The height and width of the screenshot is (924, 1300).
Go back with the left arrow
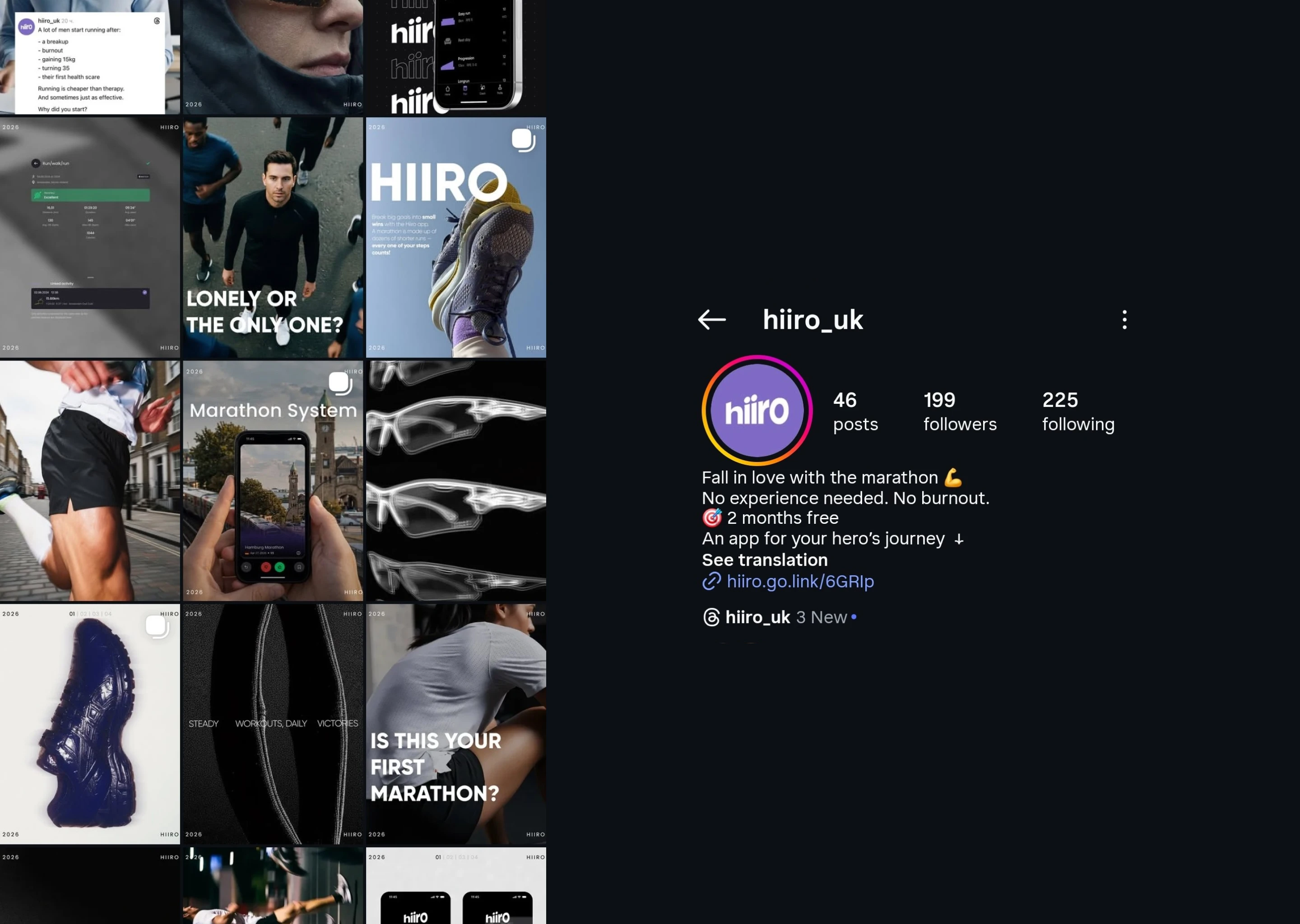(711, 320)
